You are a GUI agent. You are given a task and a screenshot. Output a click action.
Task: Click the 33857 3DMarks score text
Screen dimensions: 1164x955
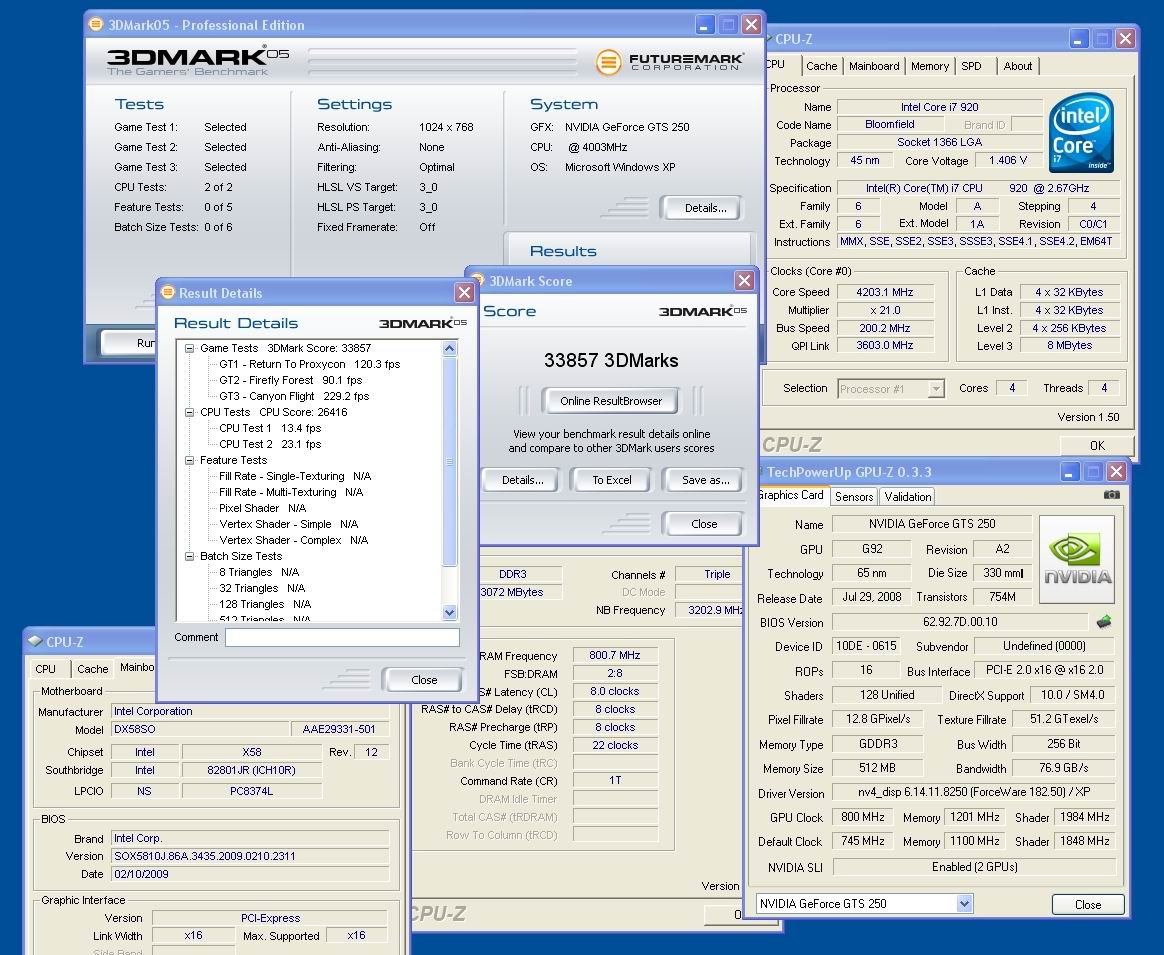611,361
